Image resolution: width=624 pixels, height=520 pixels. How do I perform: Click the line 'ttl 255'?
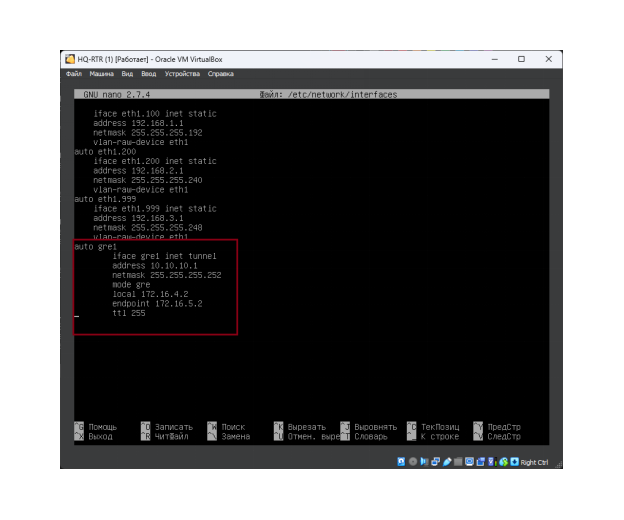(x=129, y=314)
